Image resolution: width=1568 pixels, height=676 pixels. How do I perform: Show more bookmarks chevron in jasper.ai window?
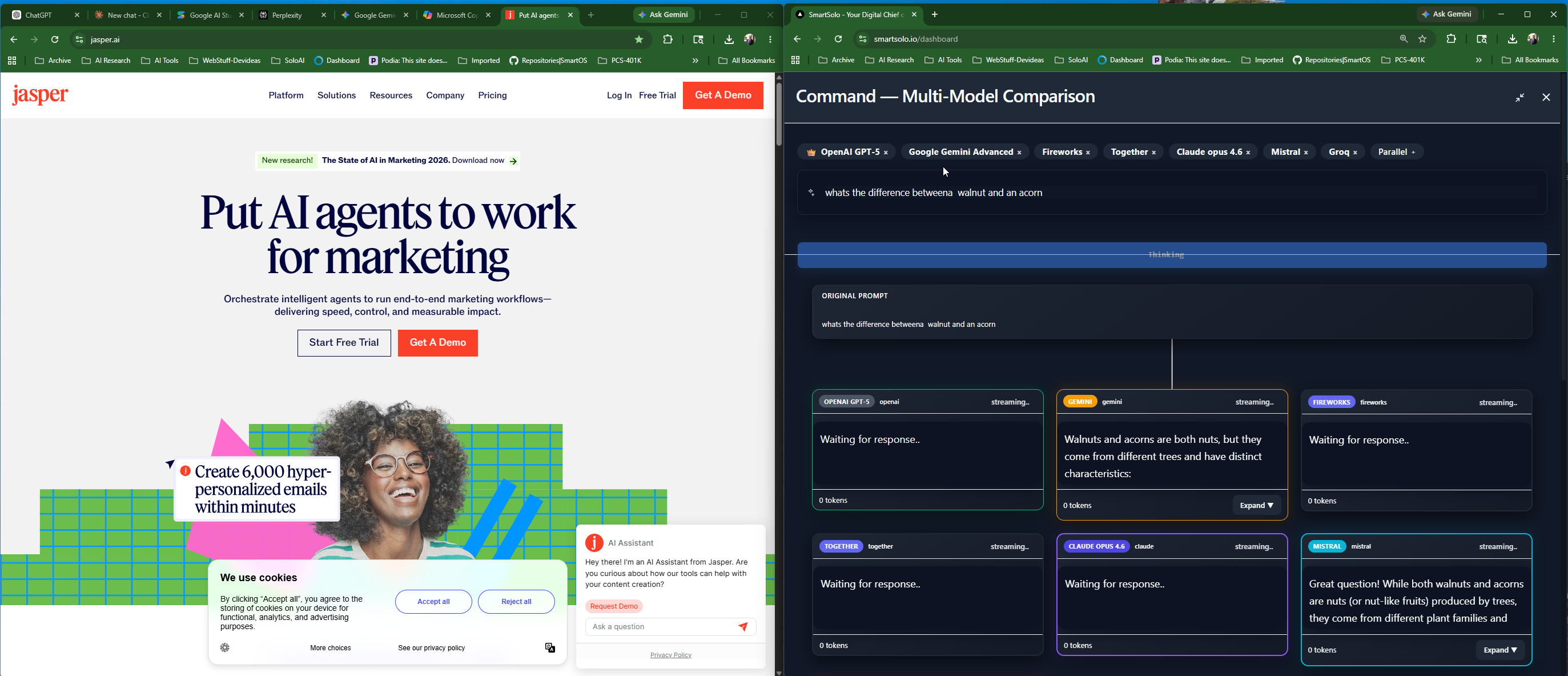695,61
